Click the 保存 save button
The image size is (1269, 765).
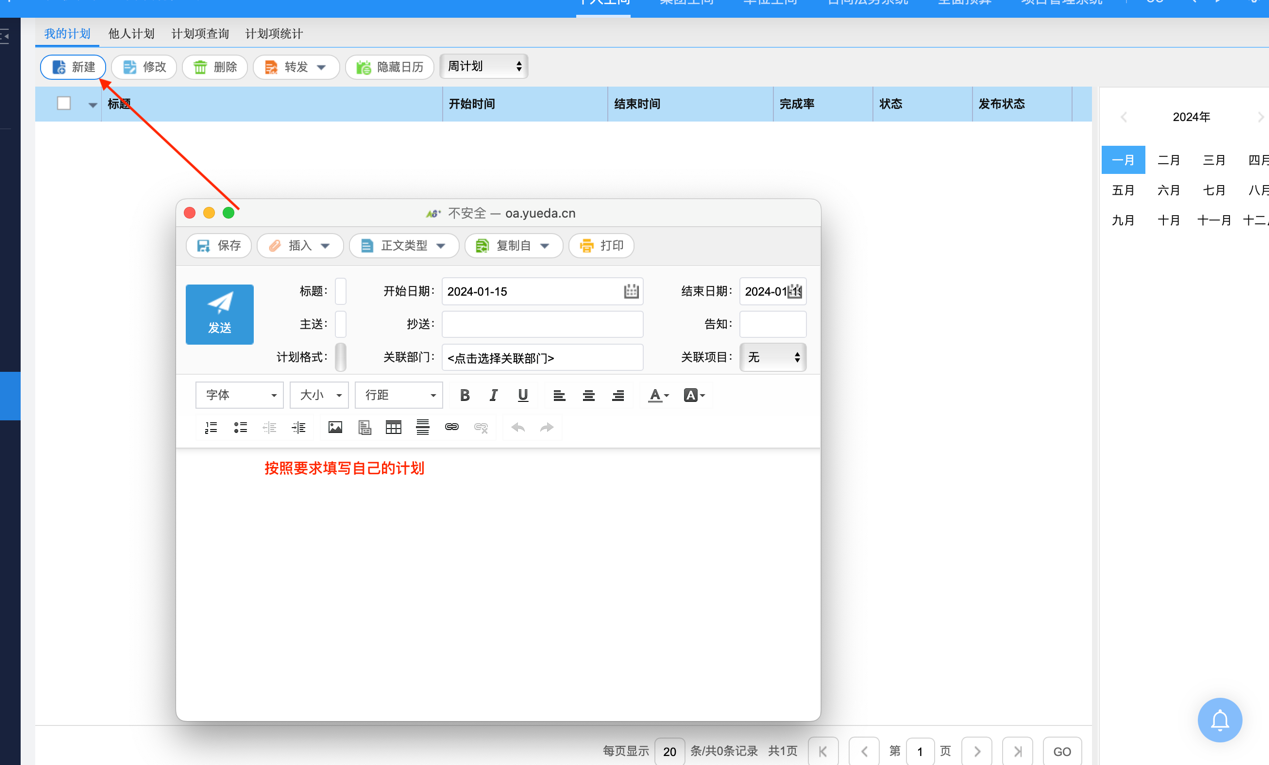[218, 245]
